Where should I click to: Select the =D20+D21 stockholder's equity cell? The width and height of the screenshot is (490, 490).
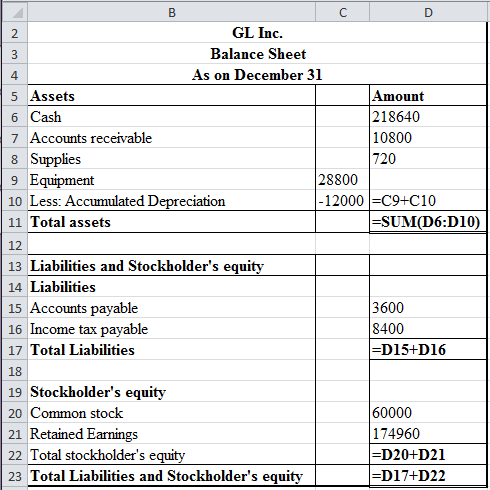coord(428,455)
